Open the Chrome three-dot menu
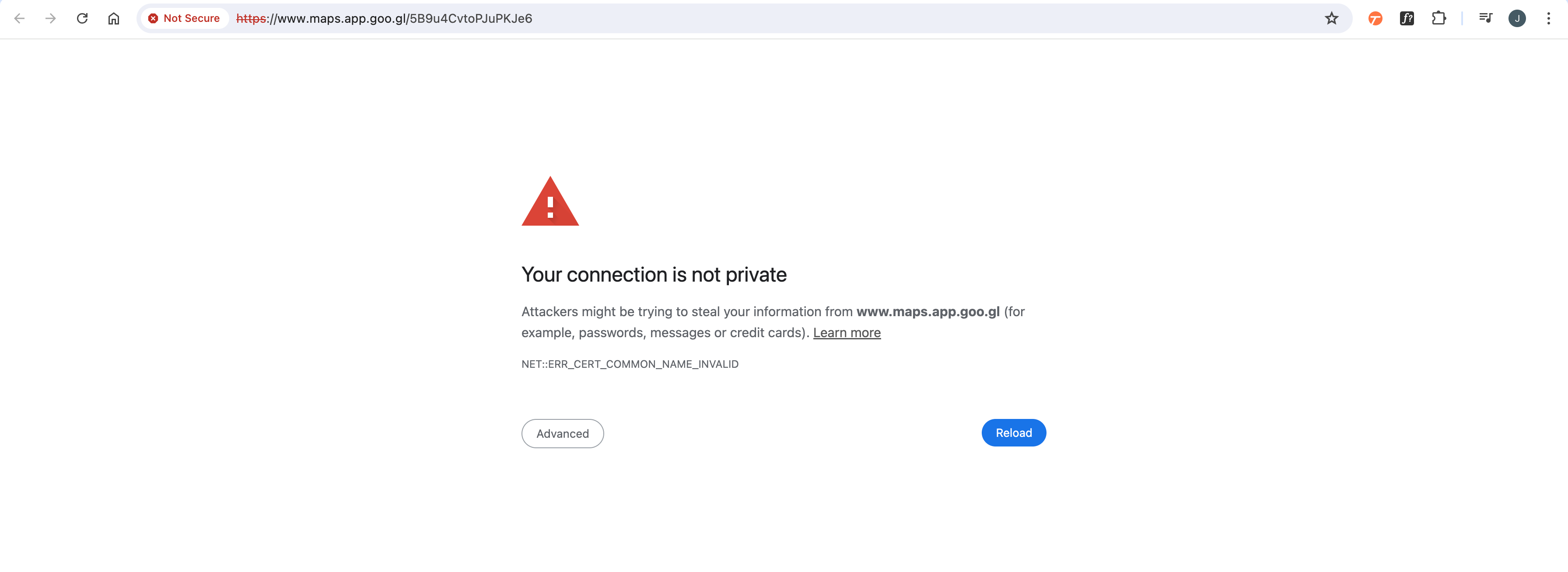The image size is (1568, 572). click(1548, 18)
